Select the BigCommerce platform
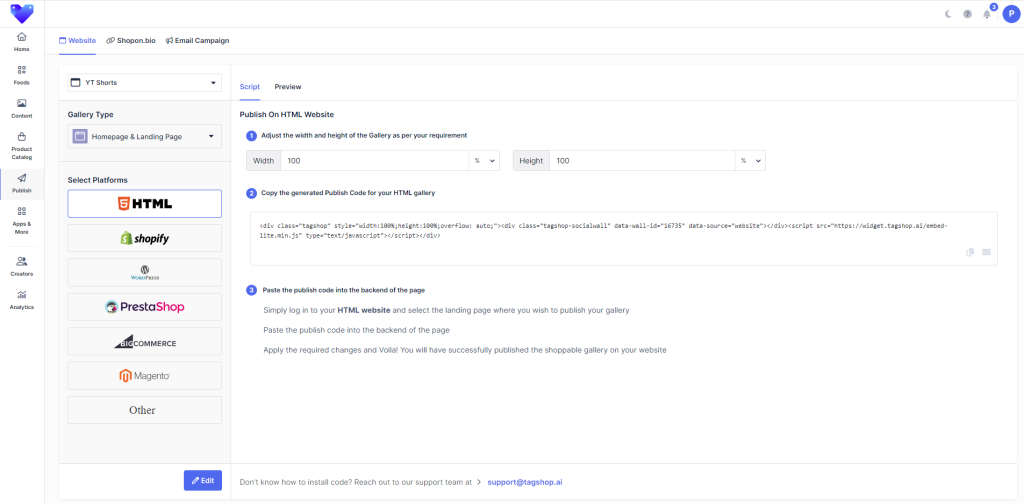 [144, 341]
